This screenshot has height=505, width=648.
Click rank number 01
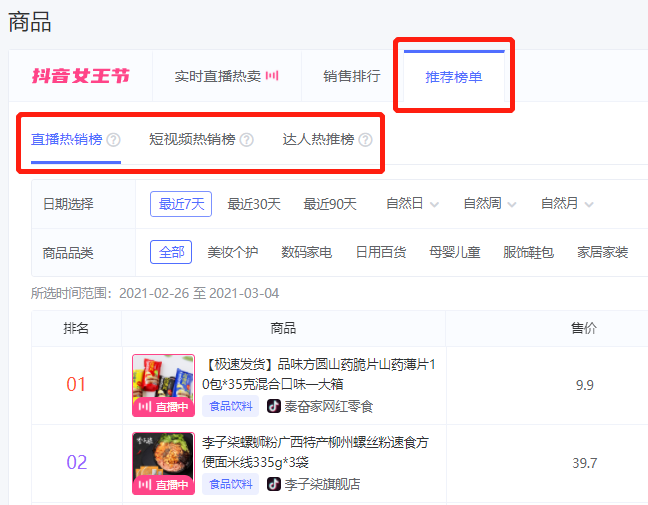coord(76,384)
